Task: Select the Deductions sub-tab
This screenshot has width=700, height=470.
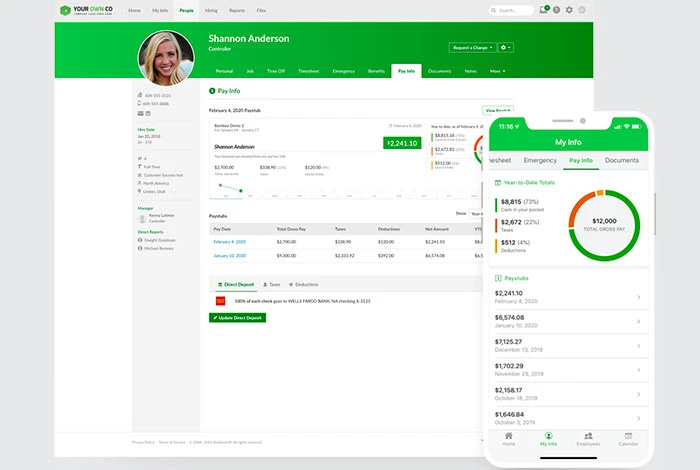Action: pyautogui.click(x=304, y=285)
